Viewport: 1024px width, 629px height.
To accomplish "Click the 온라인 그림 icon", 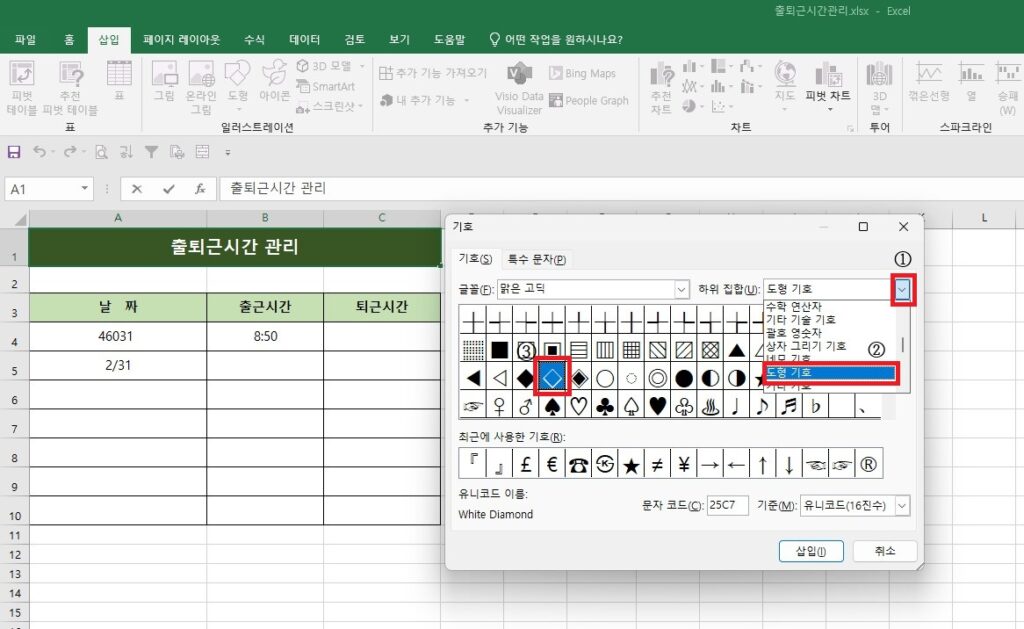I will (201, 88).
